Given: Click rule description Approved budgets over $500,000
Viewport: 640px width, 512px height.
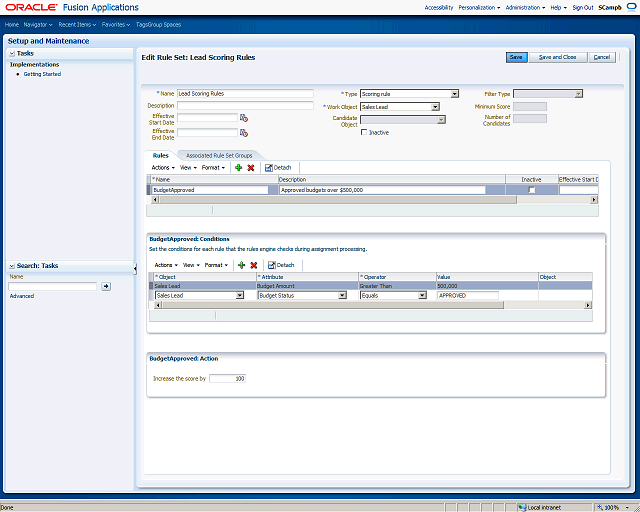Looking at the screenshot, I should click(x=382, y=190).
